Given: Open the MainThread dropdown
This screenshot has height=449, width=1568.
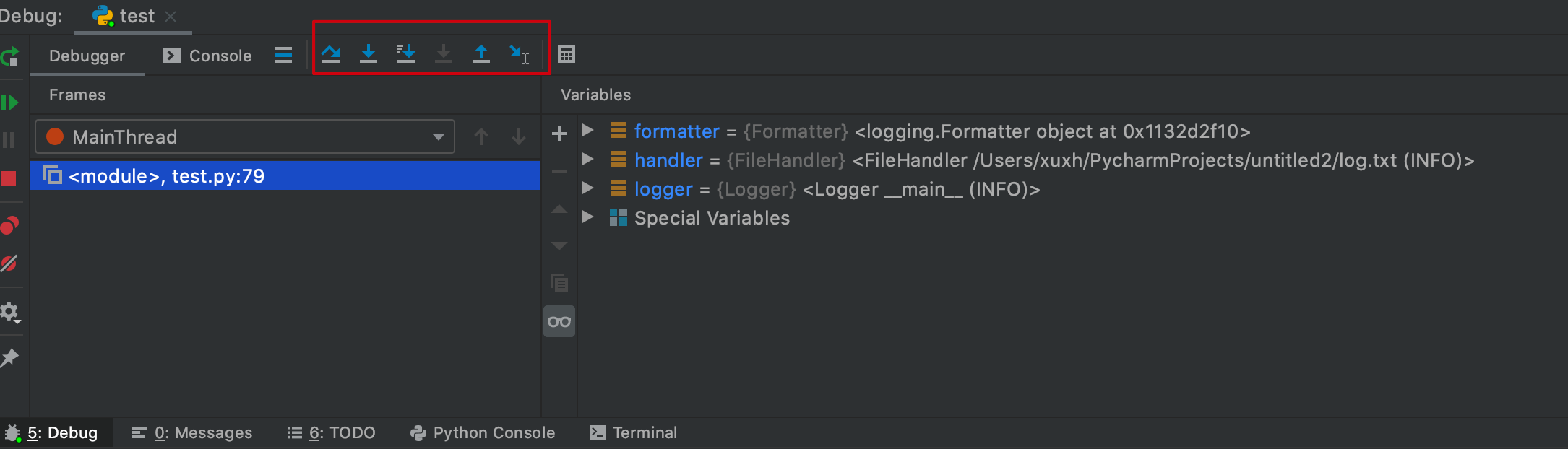Looking at the screenshot, I should coord(245,136).
